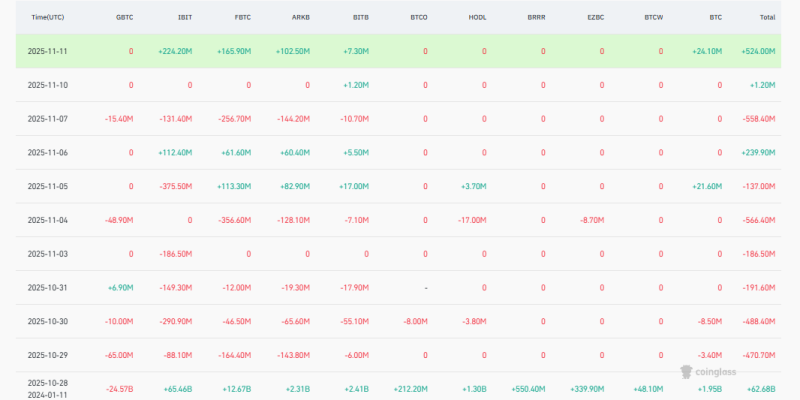The image size is (800, 400).
Task: Select the -356.60M FBTC value
Action: click(x=233, y=220)
